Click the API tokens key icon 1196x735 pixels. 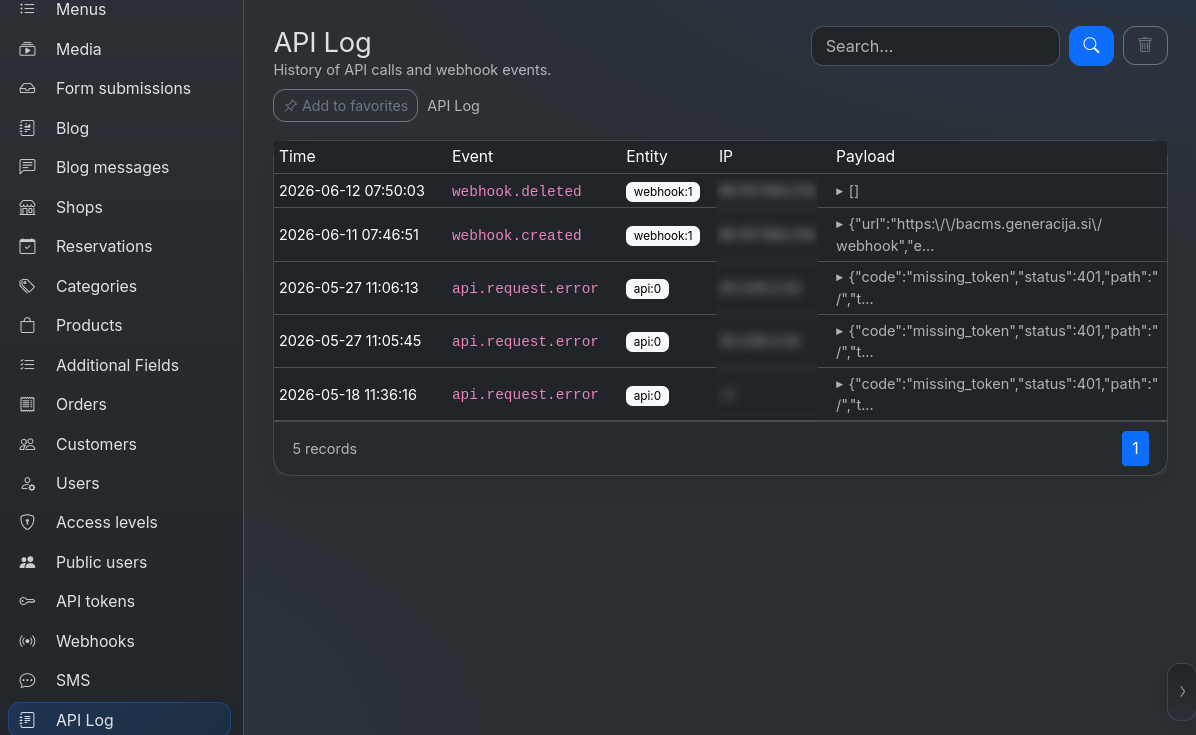pos(27,602)
